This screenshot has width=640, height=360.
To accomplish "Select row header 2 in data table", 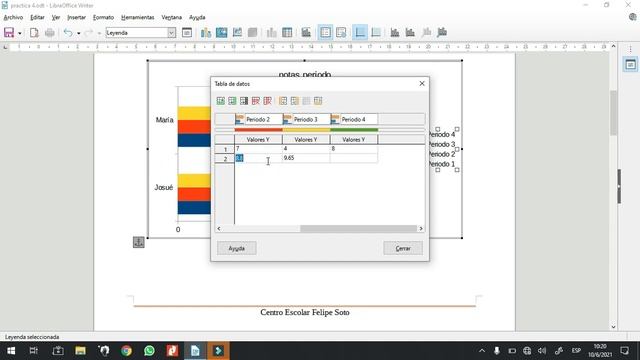I will tap(225, 159).
